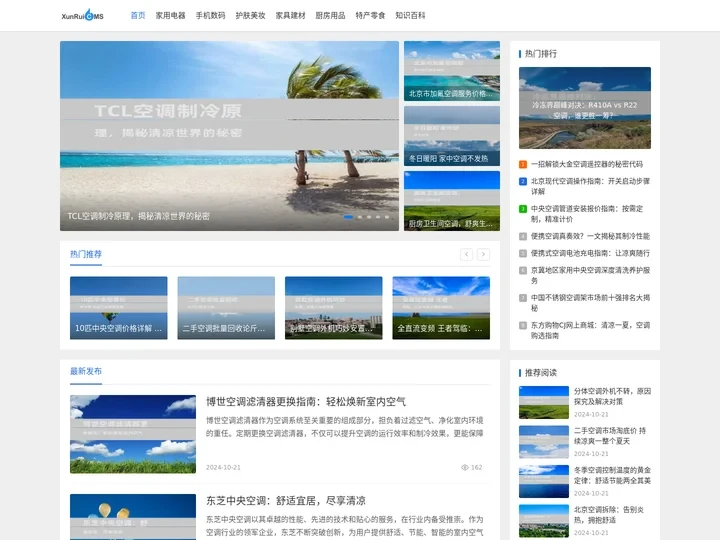Image resolution: width=720 pixels, height=540 pixels.
Task: Open ranked item 中国不锈钢空调架市场前十强
Action: pyautogui.click(x=591, y=303)
